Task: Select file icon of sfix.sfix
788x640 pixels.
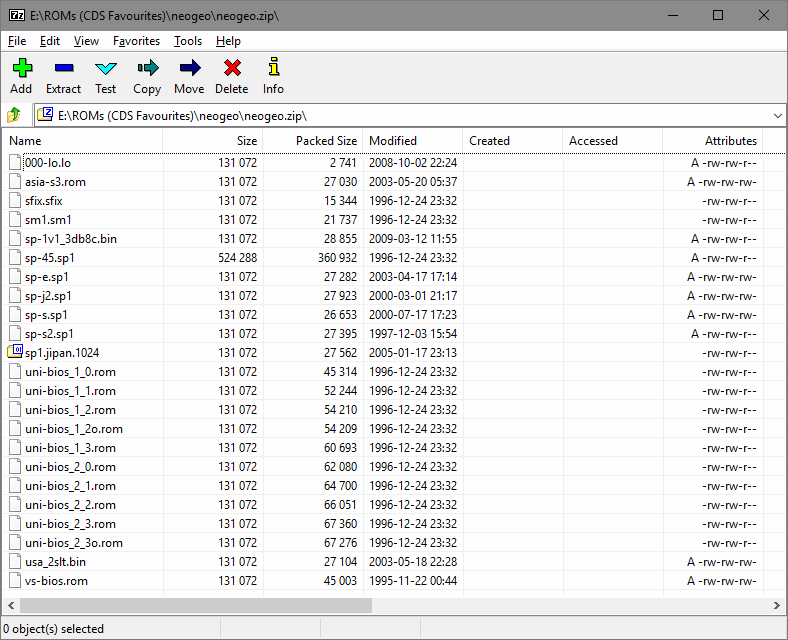Action: tap(15, 200)
